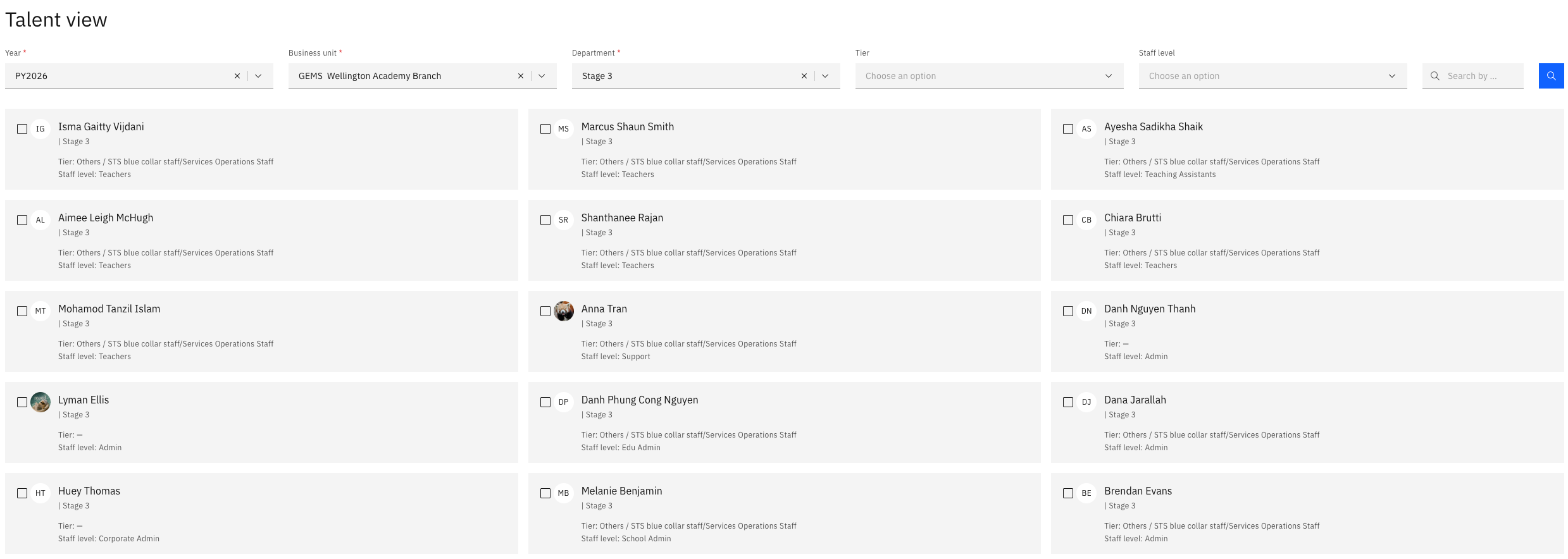Open Brendan Evans's name link
1568x559 pixels.
coord(1138,491)
